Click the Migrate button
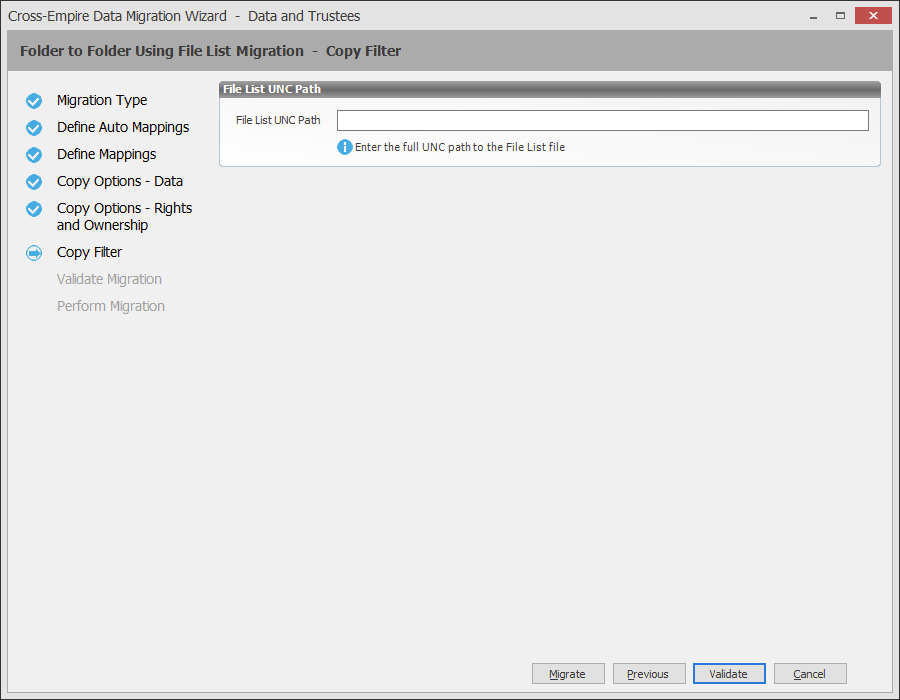 tap(568, 674)
